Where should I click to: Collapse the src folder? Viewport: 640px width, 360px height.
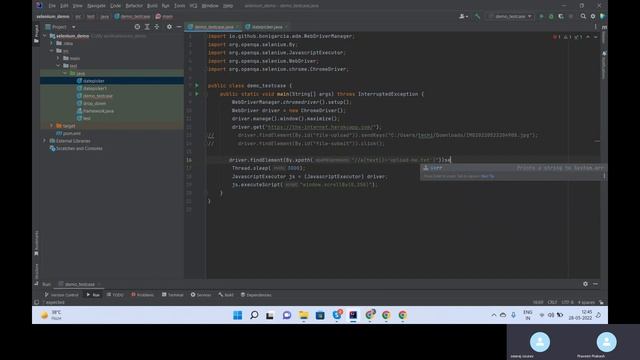52,51
